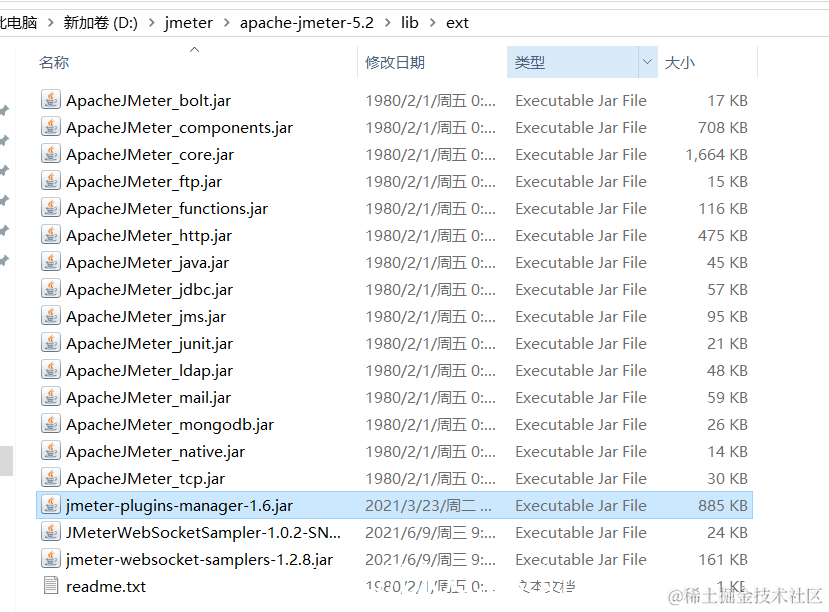This screenshot has height=612, width=829.
Task: Click the 1,664 KB size cell
Action: coord(716,154)
